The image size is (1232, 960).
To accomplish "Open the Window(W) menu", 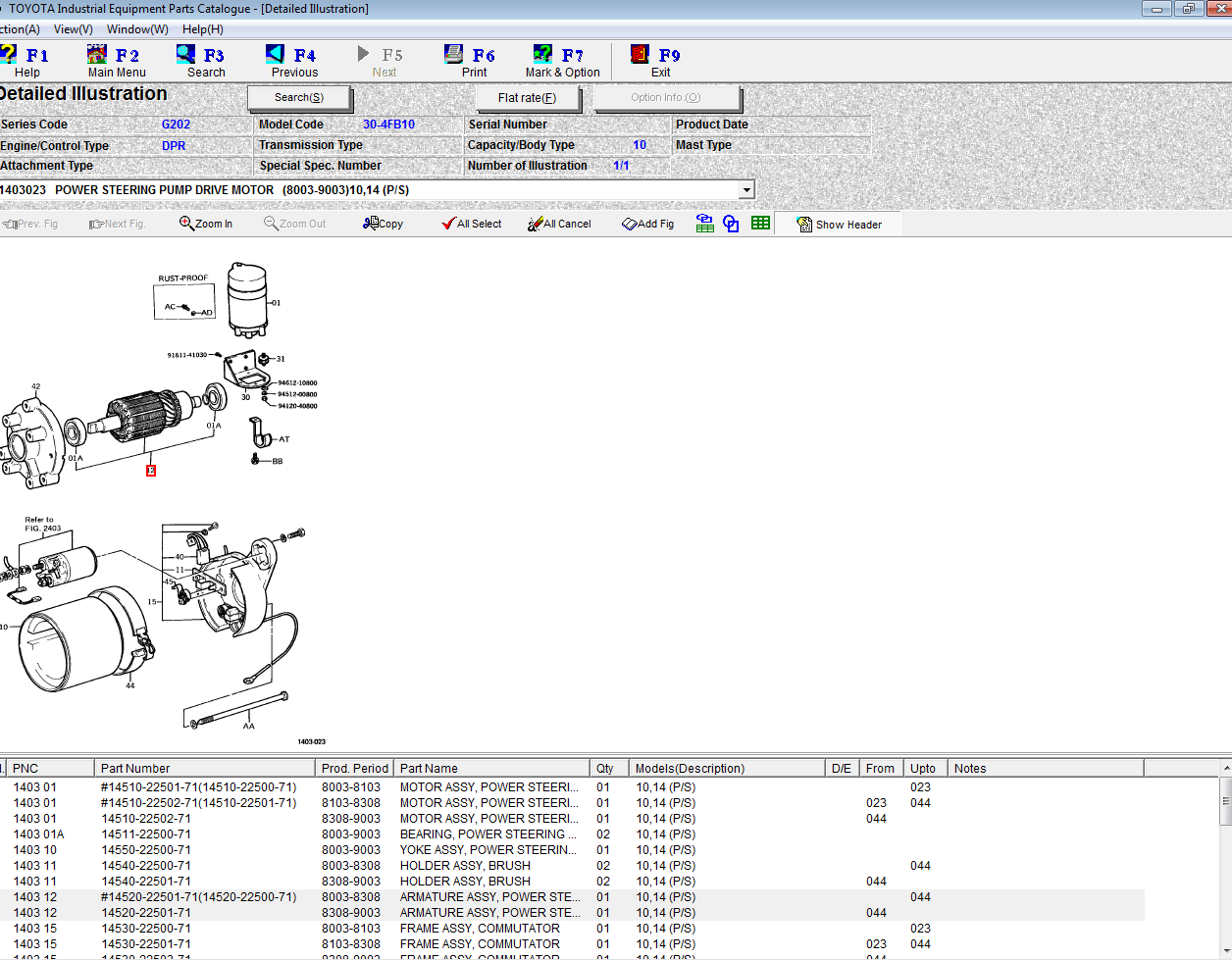I will tap(136, 28).
